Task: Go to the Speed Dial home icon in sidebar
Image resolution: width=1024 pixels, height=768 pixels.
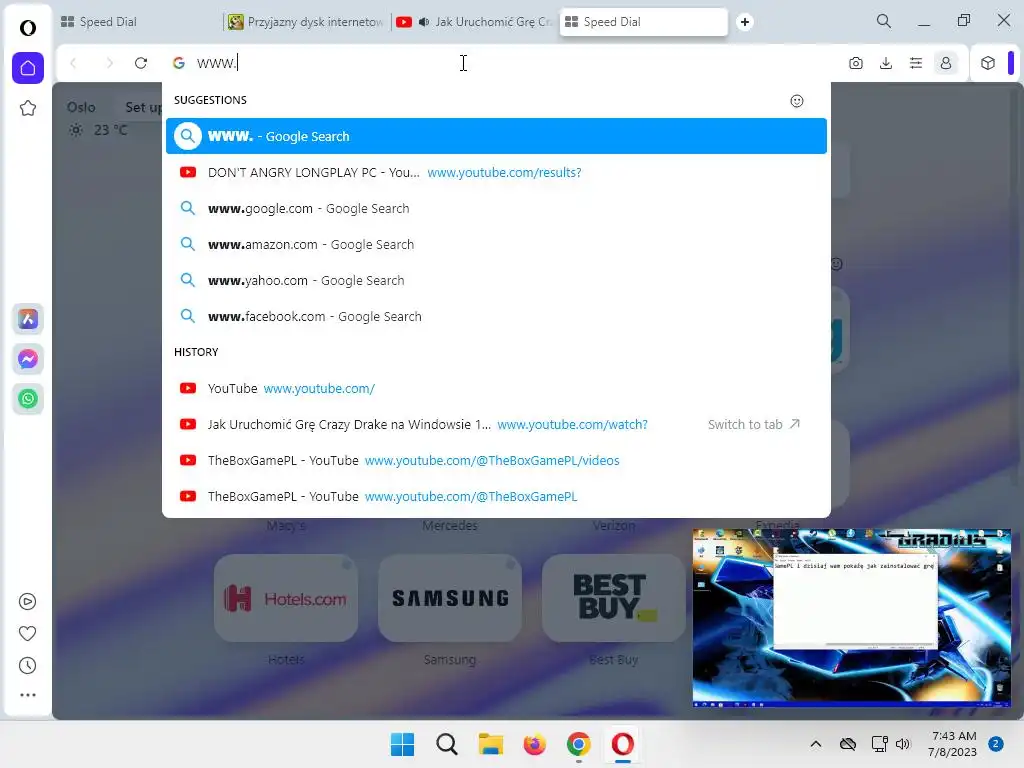Action: [x=27, y=68]
